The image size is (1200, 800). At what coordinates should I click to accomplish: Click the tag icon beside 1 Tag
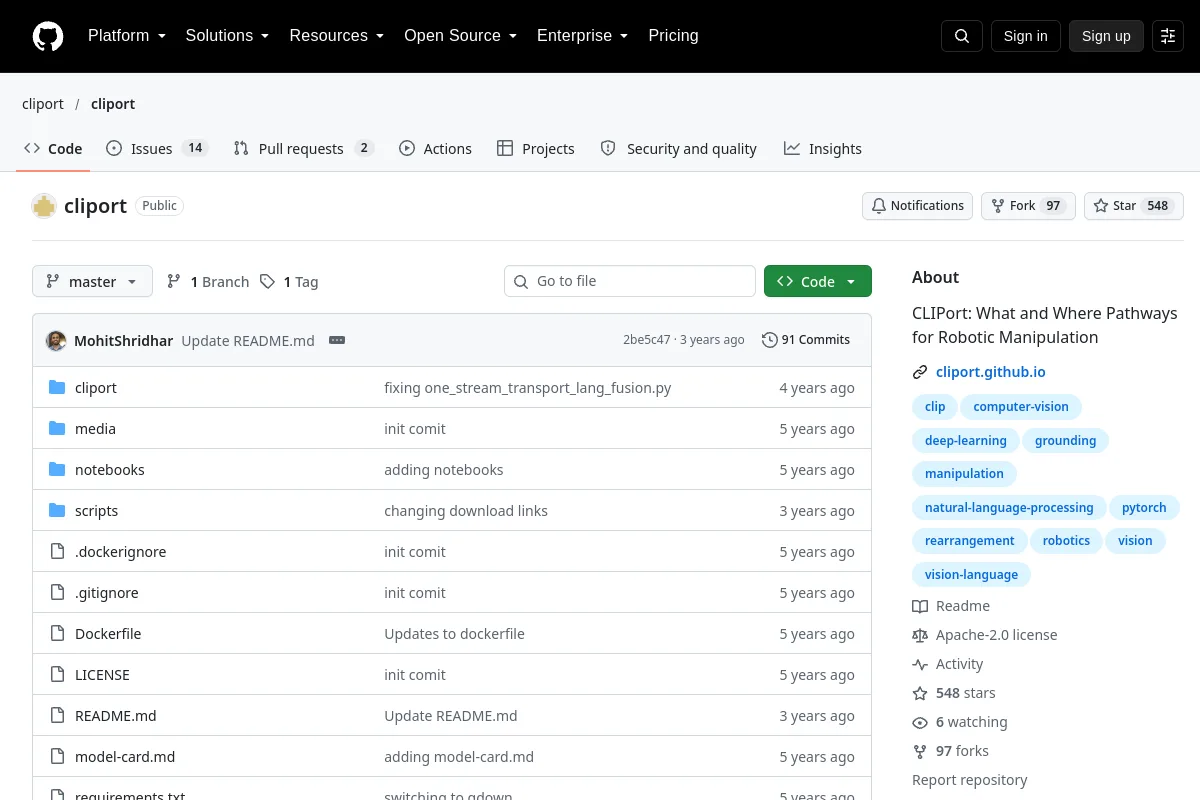[267, 282]
